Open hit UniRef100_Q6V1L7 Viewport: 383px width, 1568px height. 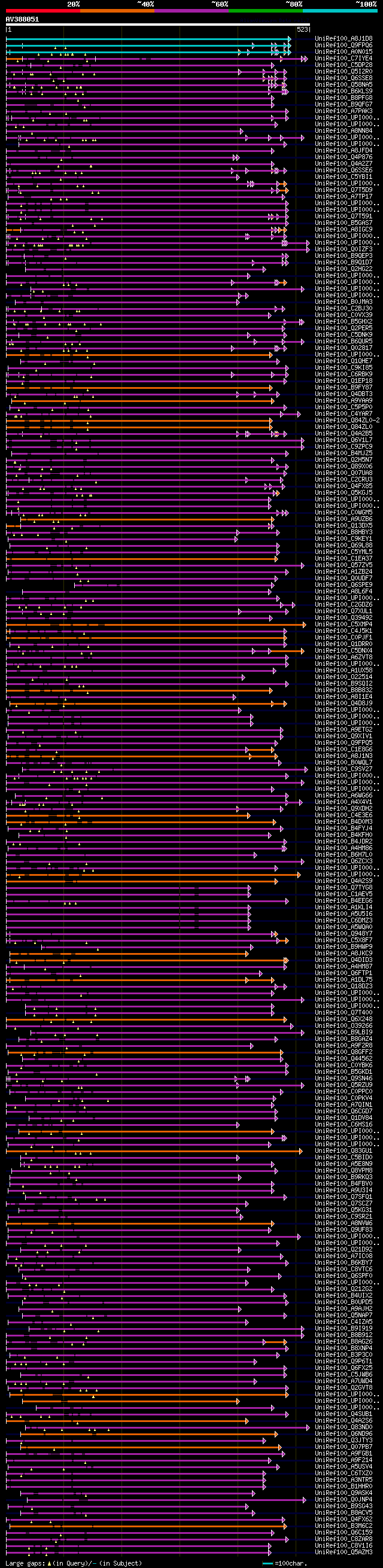point(344,440)
